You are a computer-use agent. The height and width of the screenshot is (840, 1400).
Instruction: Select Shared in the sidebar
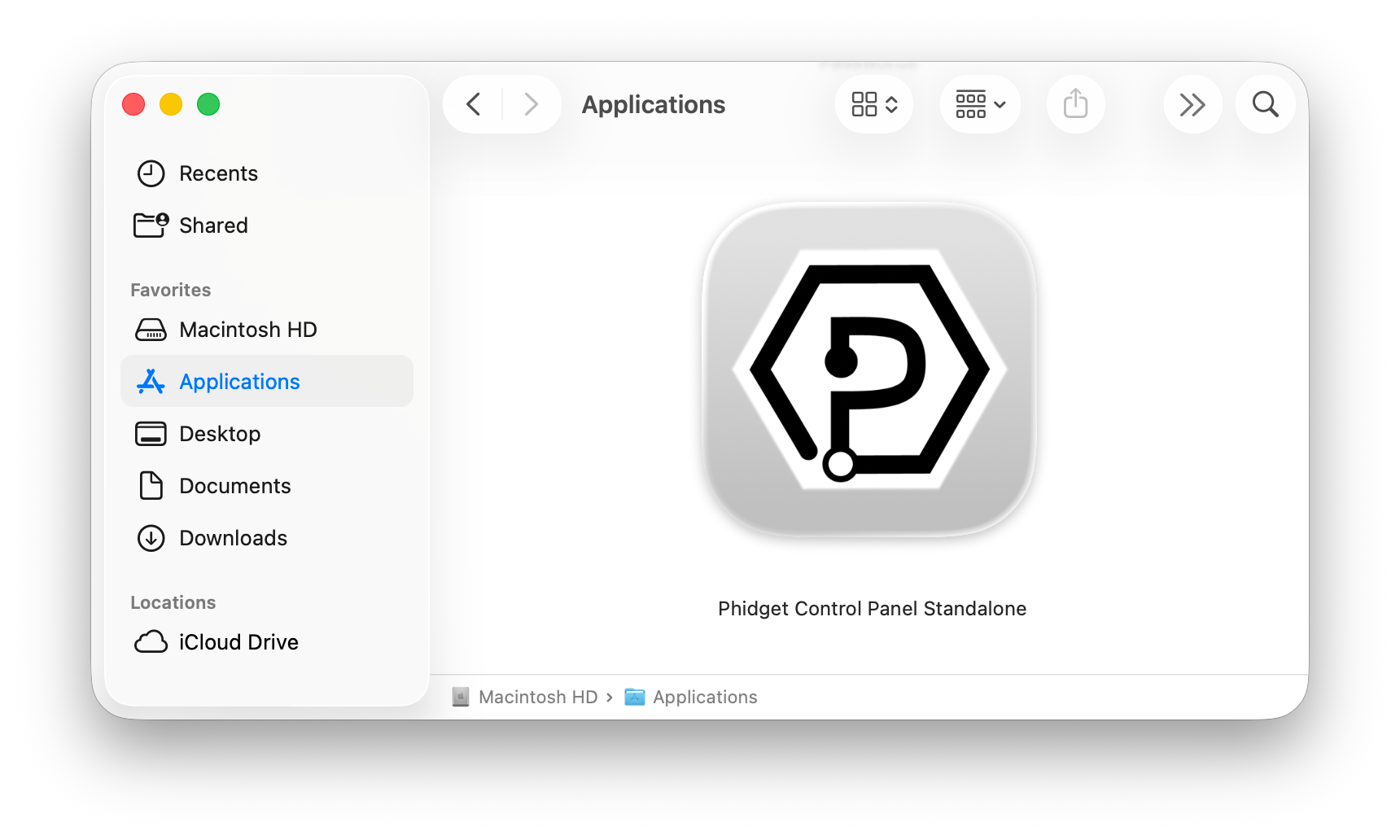[x=213, y=225]
